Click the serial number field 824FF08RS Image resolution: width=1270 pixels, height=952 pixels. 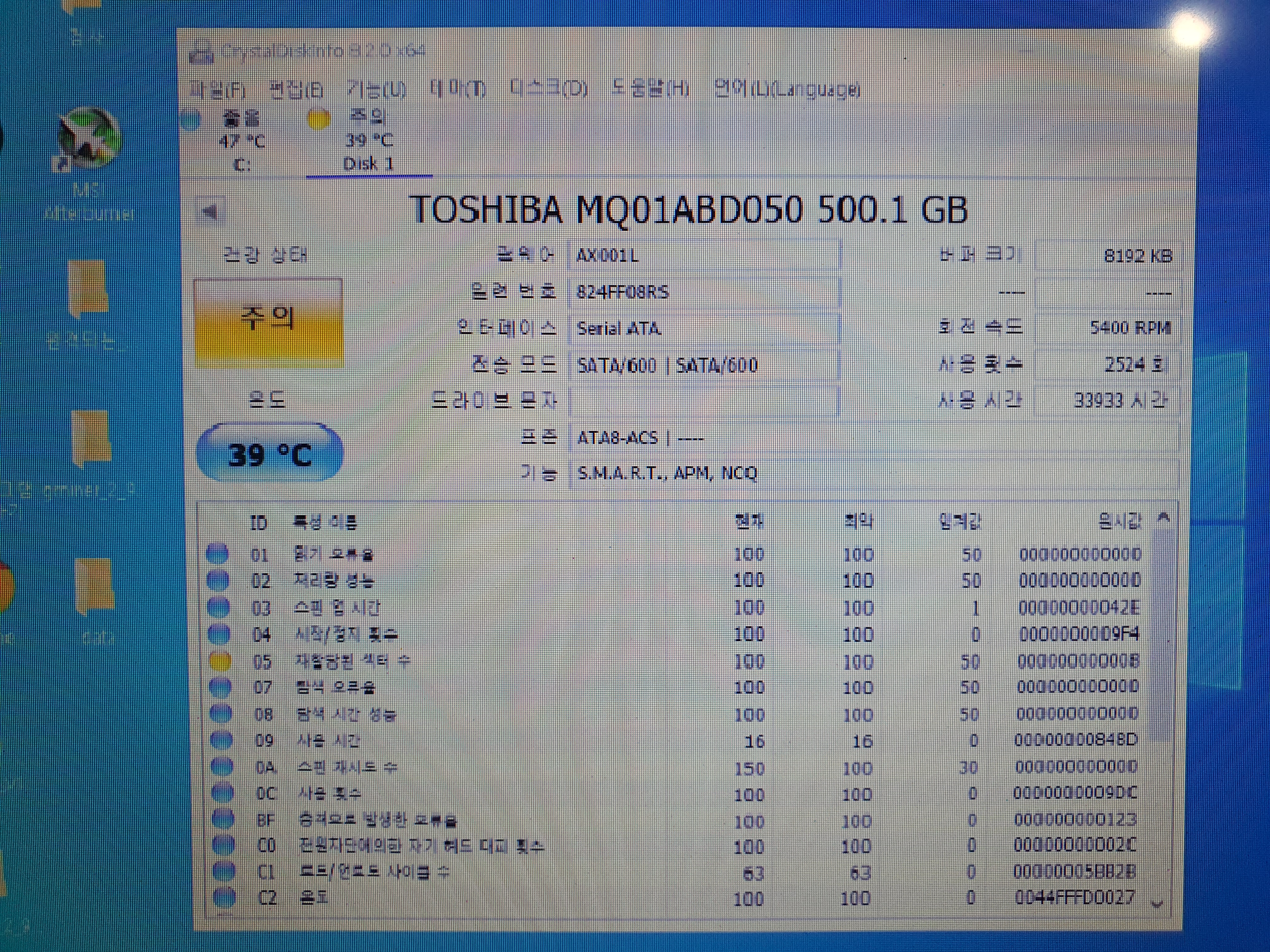point(705,292)
